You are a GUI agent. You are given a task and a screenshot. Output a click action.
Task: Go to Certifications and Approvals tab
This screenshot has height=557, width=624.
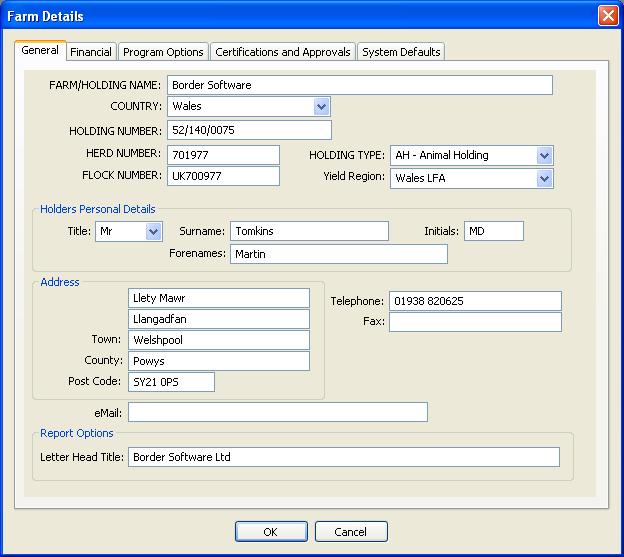[x=283, y=52]
